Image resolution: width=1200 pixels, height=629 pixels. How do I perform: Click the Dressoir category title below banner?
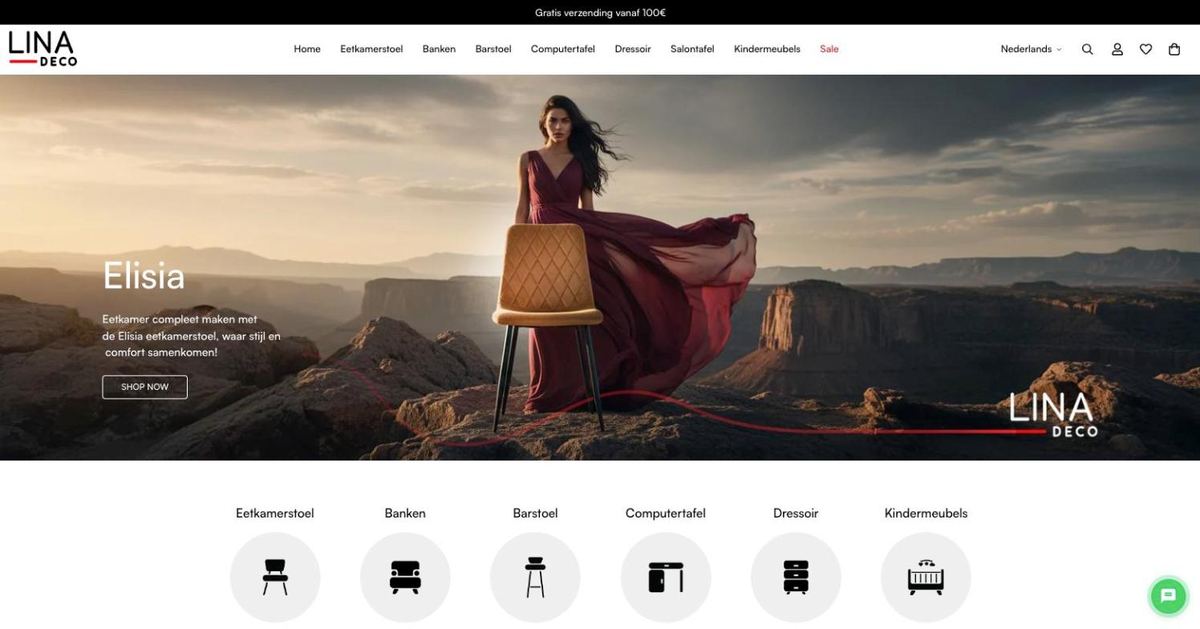(x=796, y=513)
